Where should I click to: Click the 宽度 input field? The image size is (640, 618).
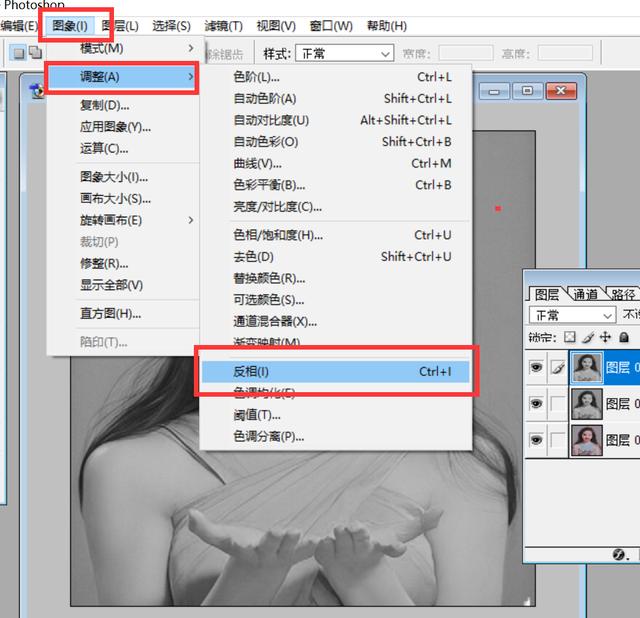tap(466, 53)
